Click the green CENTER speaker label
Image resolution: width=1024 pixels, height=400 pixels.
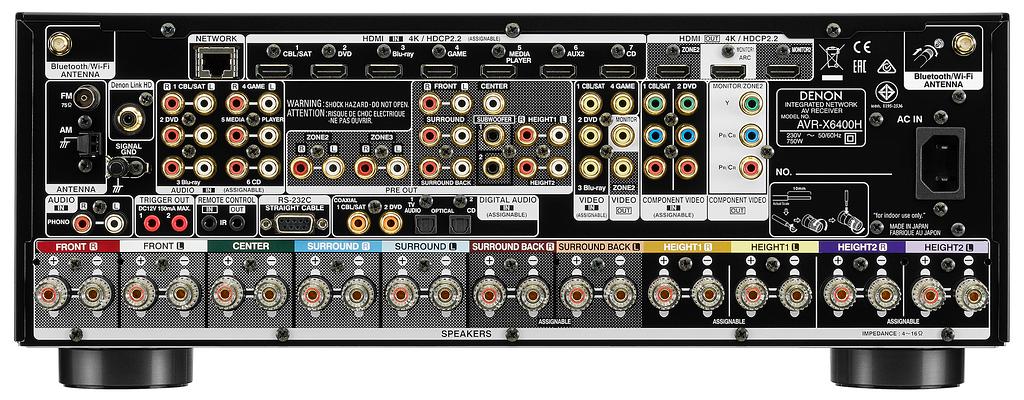251,246
